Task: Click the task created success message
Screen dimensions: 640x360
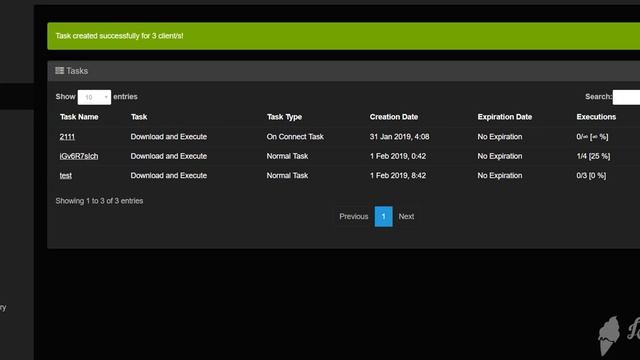Action: [119, 36]
